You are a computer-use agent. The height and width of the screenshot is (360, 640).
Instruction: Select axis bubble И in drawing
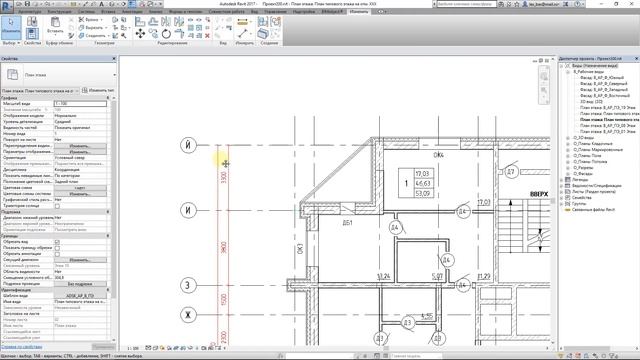click(188, 211)
